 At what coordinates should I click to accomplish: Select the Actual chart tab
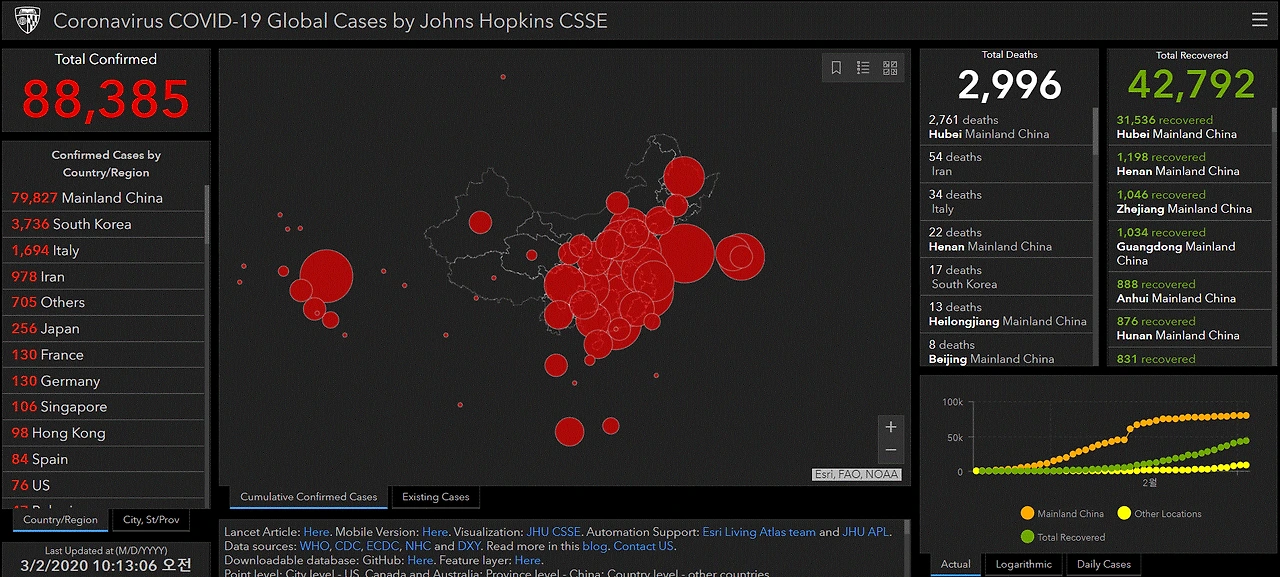click(x=956, y=564)
